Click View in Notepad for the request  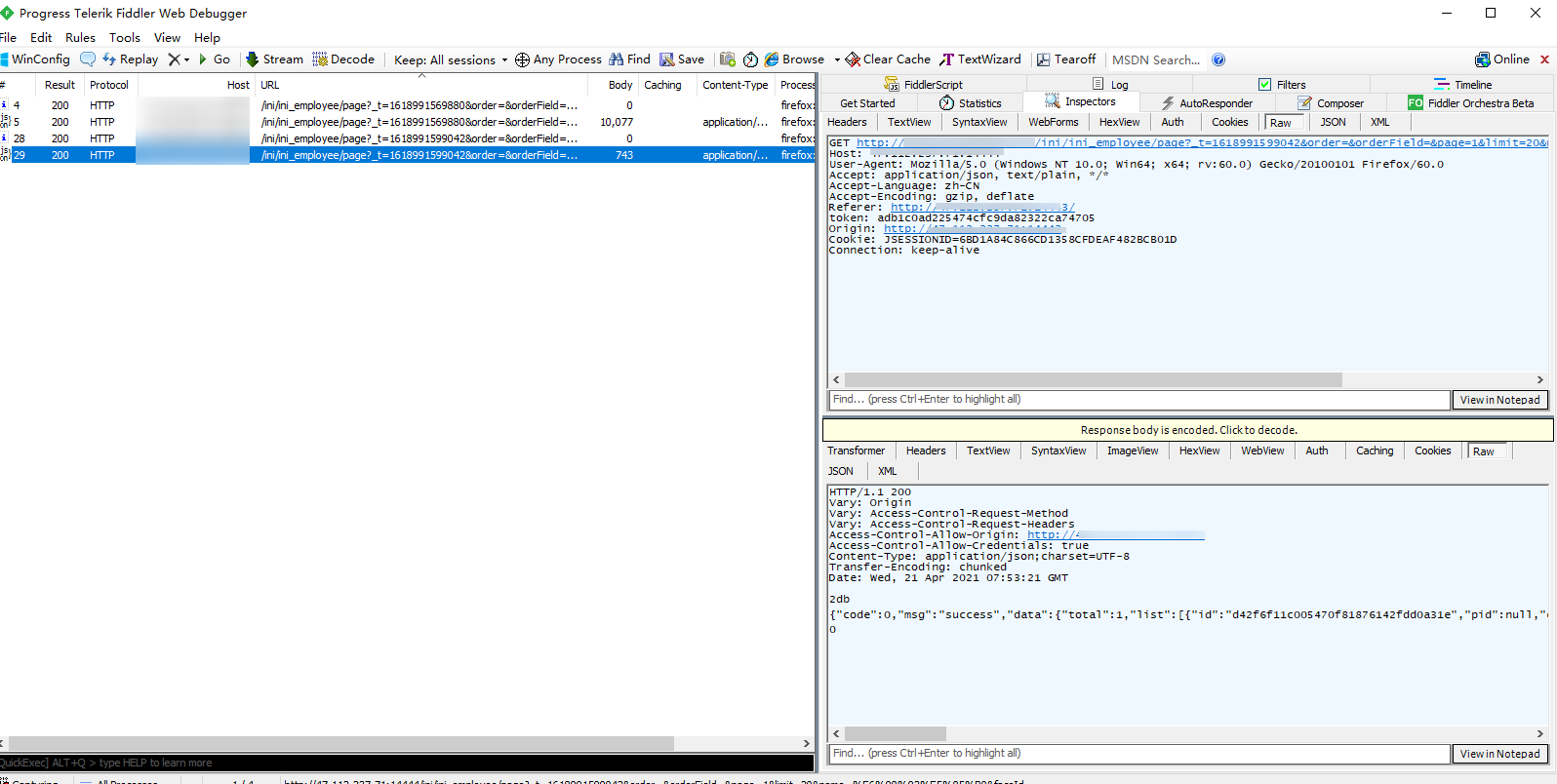(x=1499, y=400)
